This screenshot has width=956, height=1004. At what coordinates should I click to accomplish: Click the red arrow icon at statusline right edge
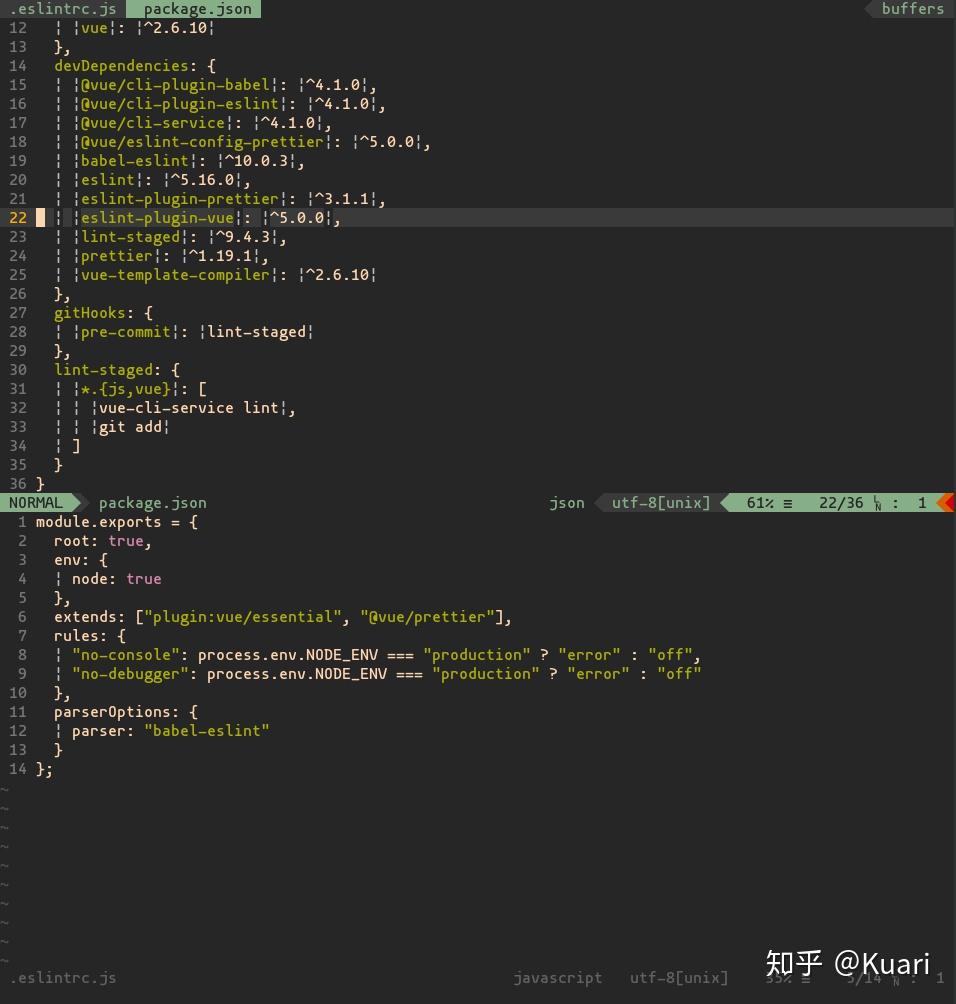coord(948,503)
